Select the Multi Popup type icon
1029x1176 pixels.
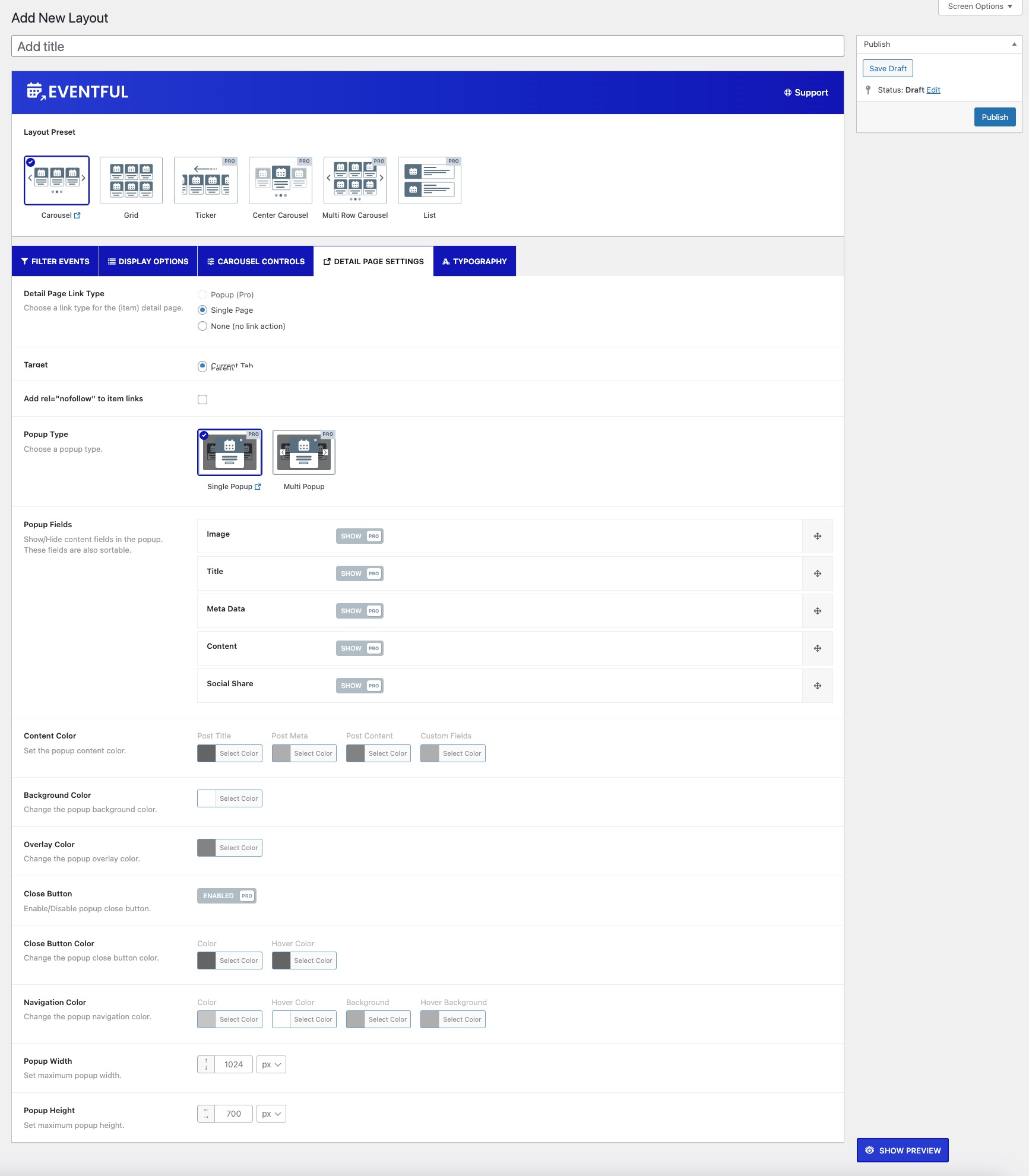304,452
